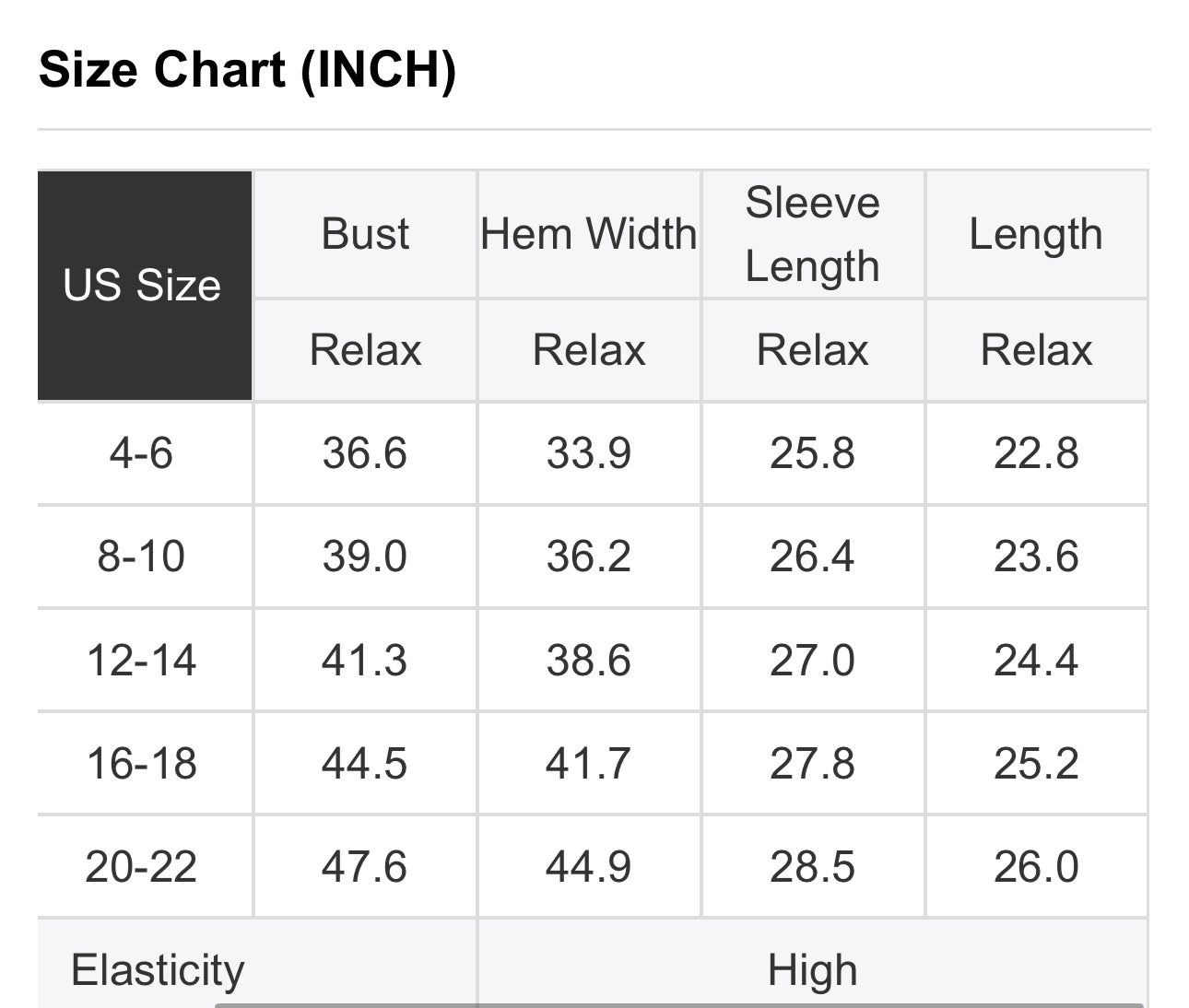Image resolution: width=1189 pixels, height=1008 pixels.
Task: Click the Length column header
Action: (x=1036, y=234)
